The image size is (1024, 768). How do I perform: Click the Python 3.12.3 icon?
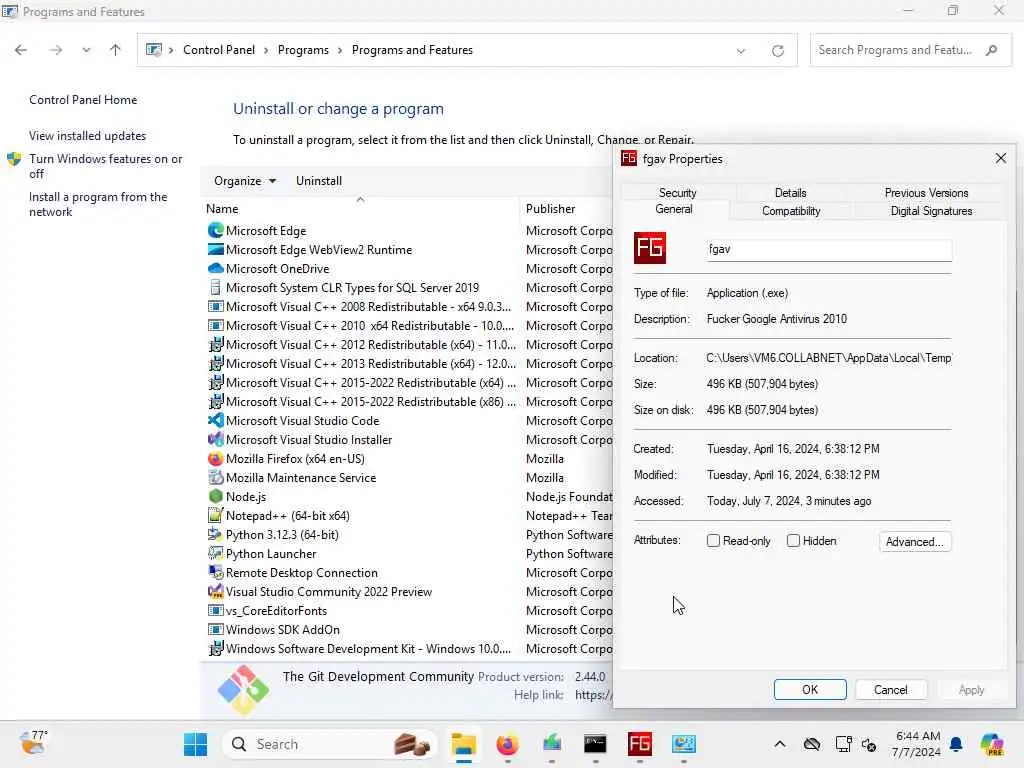pyautogui.click(x=216, y=534)
